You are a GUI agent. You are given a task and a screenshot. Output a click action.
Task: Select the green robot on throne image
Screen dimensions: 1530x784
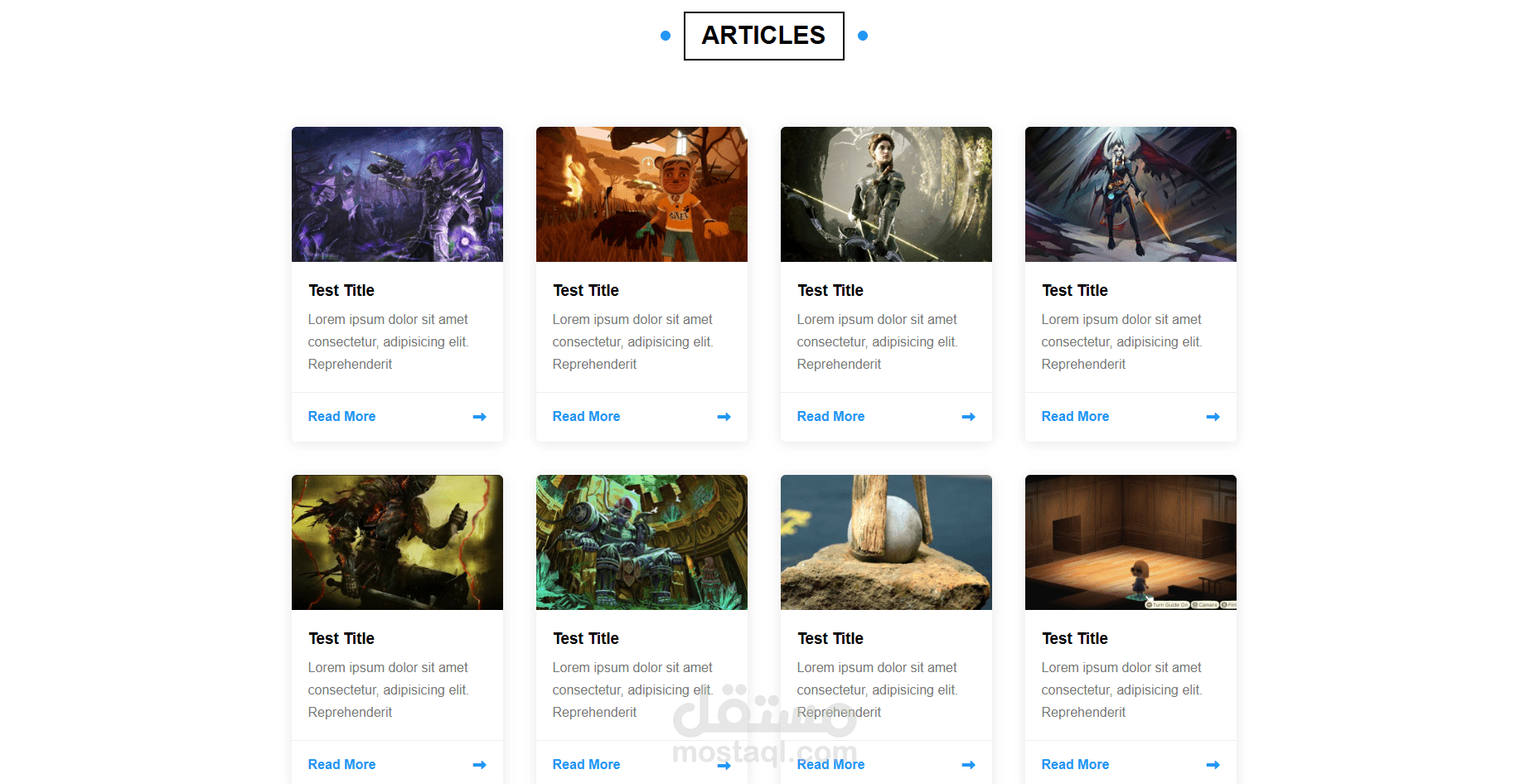(x=642, y=542)
